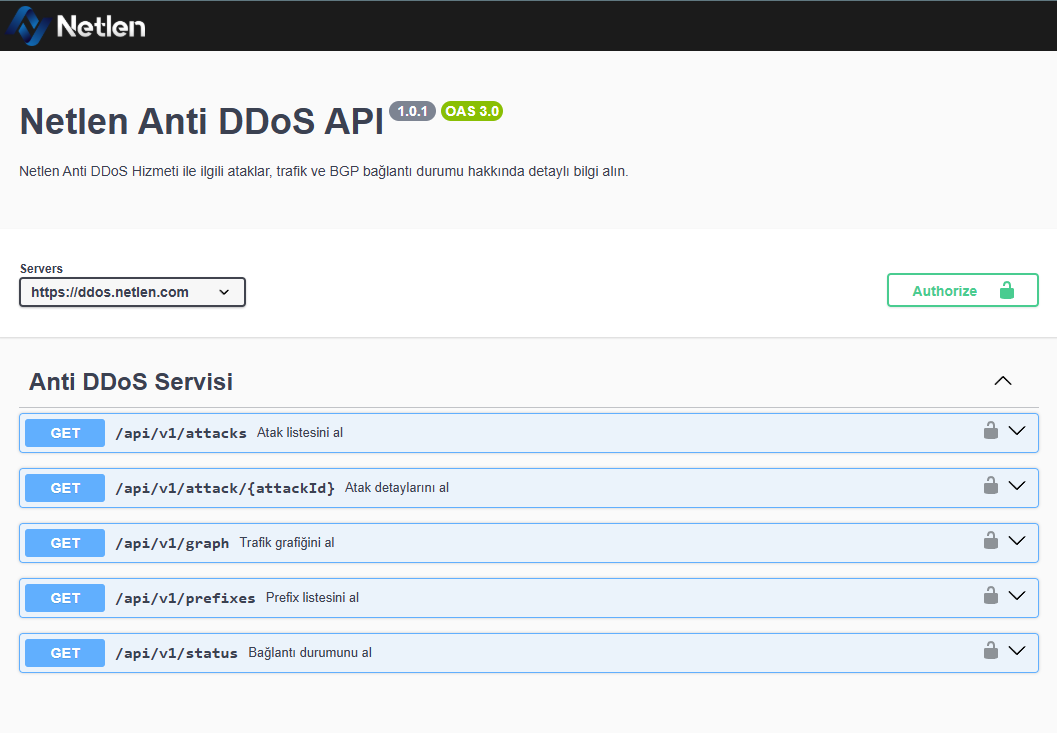This screenshot has height=733, width=1057.
Task: Click the 1.0.1 version badge
Action: 413,111
